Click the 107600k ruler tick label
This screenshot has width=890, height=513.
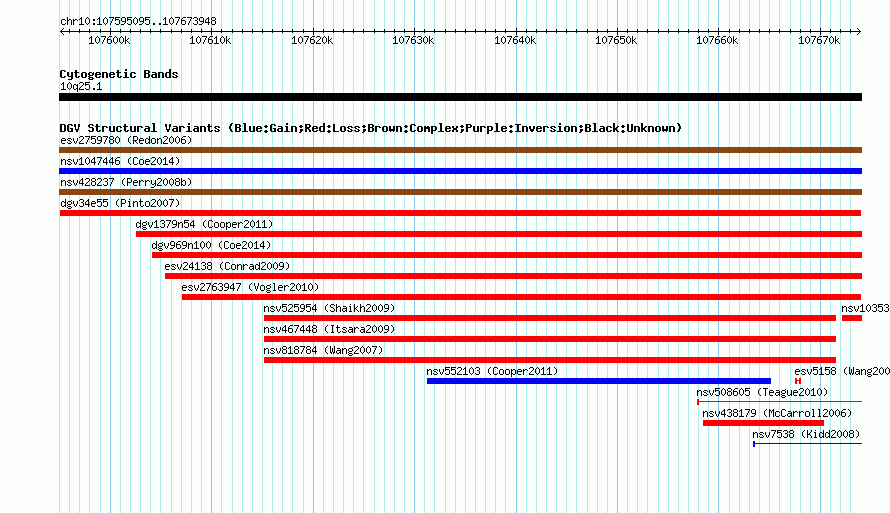pyautogui.click(x=109, y=40)
